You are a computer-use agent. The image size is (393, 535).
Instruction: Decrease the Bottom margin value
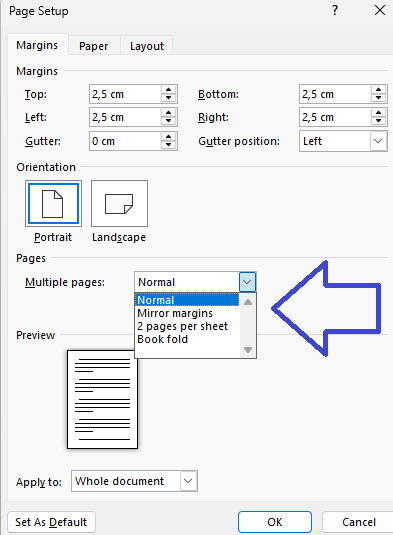[x=378, y=98]
